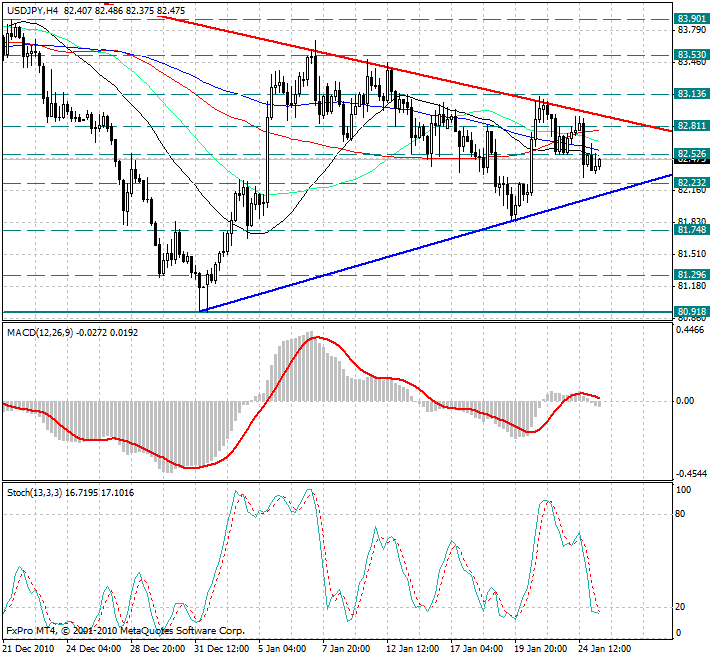Click the Stochastic 100 scale label
The image size is (710, 656).
pyautogui.click(x=683, y=490)
